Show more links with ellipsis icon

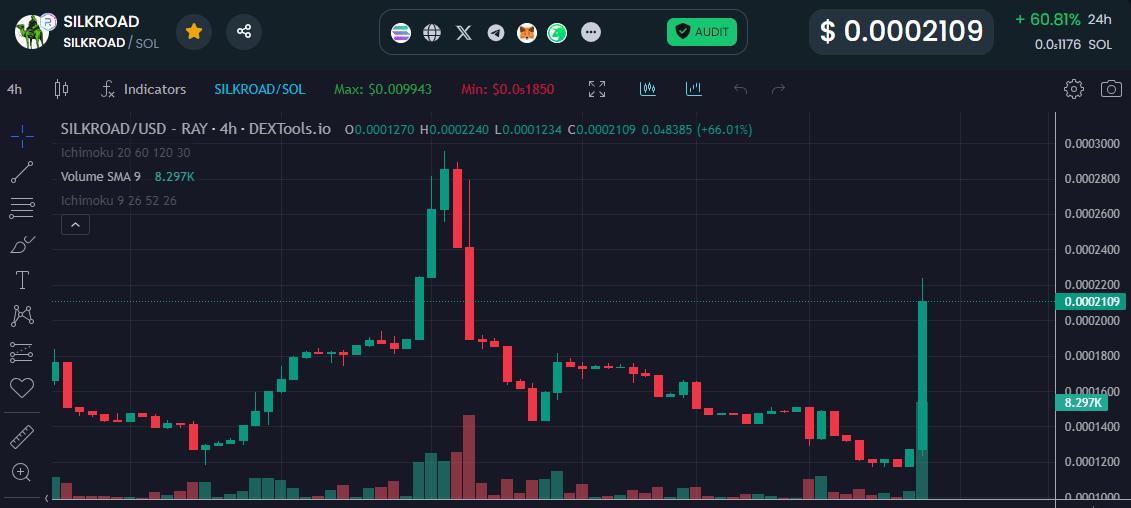(591, 32)
